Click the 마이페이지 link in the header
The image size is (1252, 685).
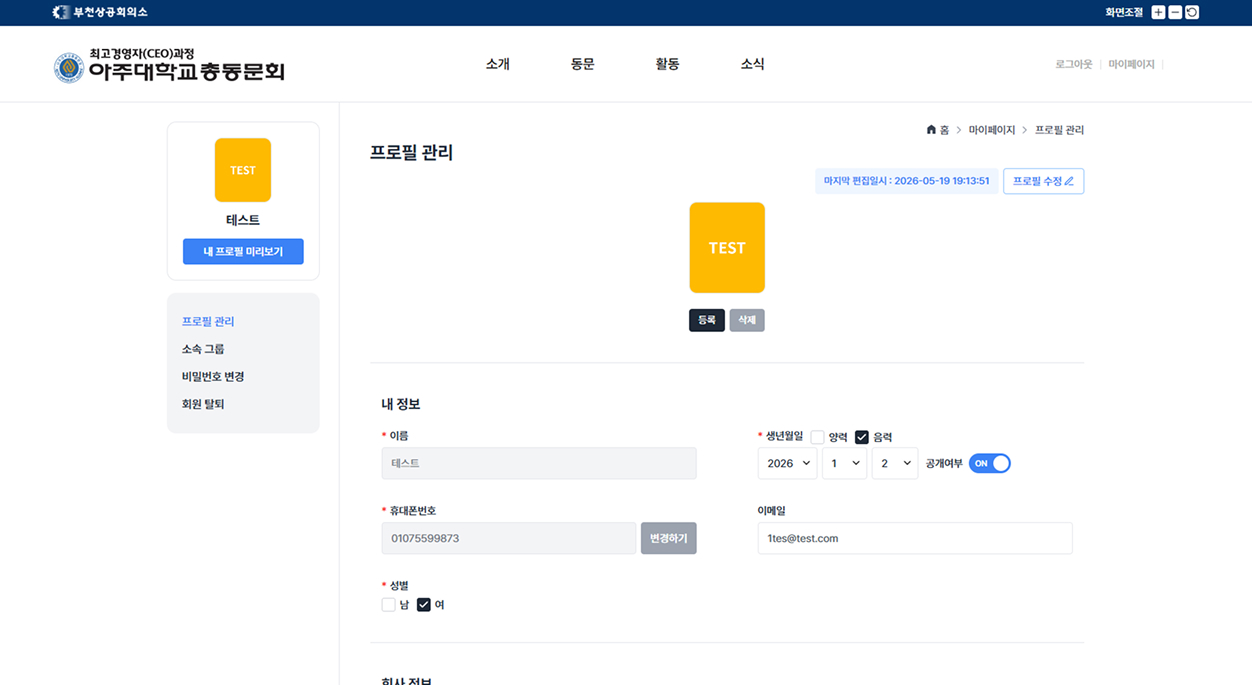click(x=1131, y=64)
